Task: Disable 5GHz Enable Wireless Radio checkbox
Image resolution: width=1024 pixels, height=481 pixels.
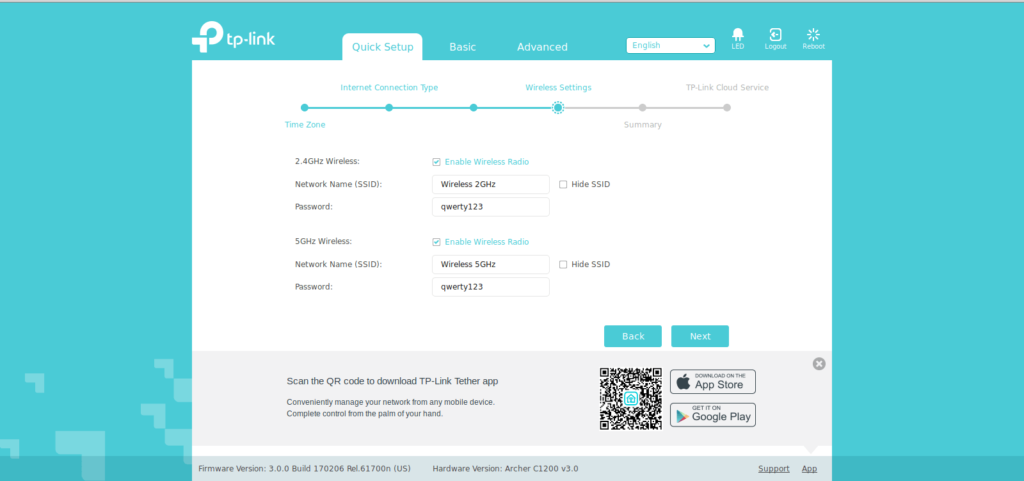Action: point(437,241)
